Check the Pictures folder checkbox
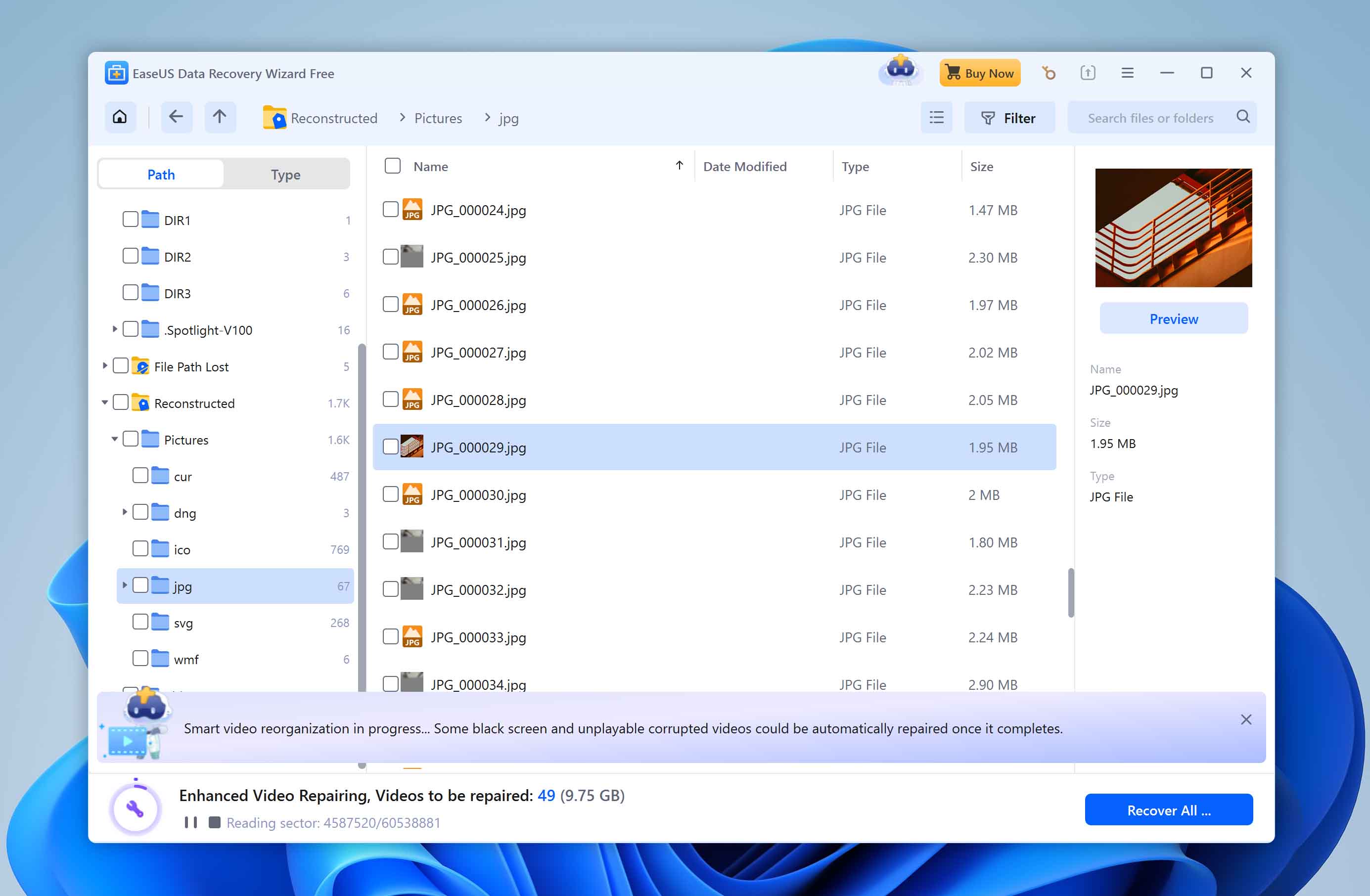Screen dimensions: 1370x896 pos(131,439)
